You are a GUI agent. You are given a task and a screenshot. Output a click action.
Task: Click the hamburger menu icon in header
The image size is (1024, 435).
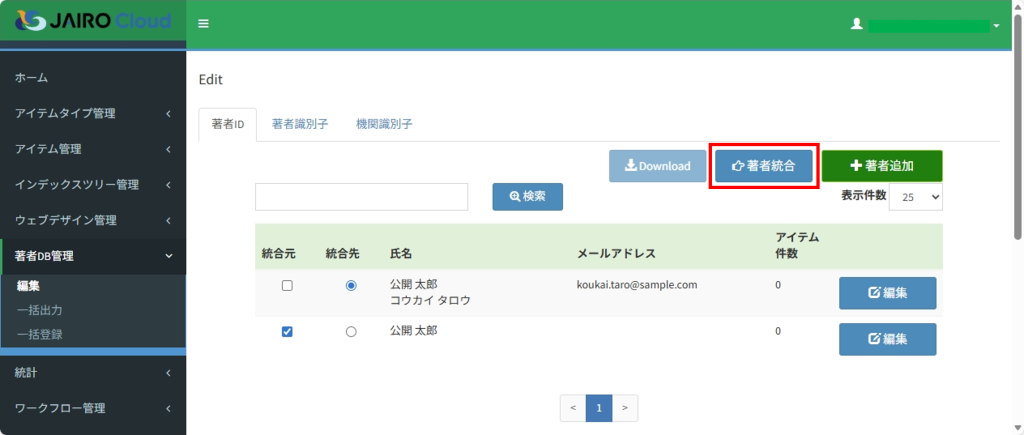coord(203,24)
